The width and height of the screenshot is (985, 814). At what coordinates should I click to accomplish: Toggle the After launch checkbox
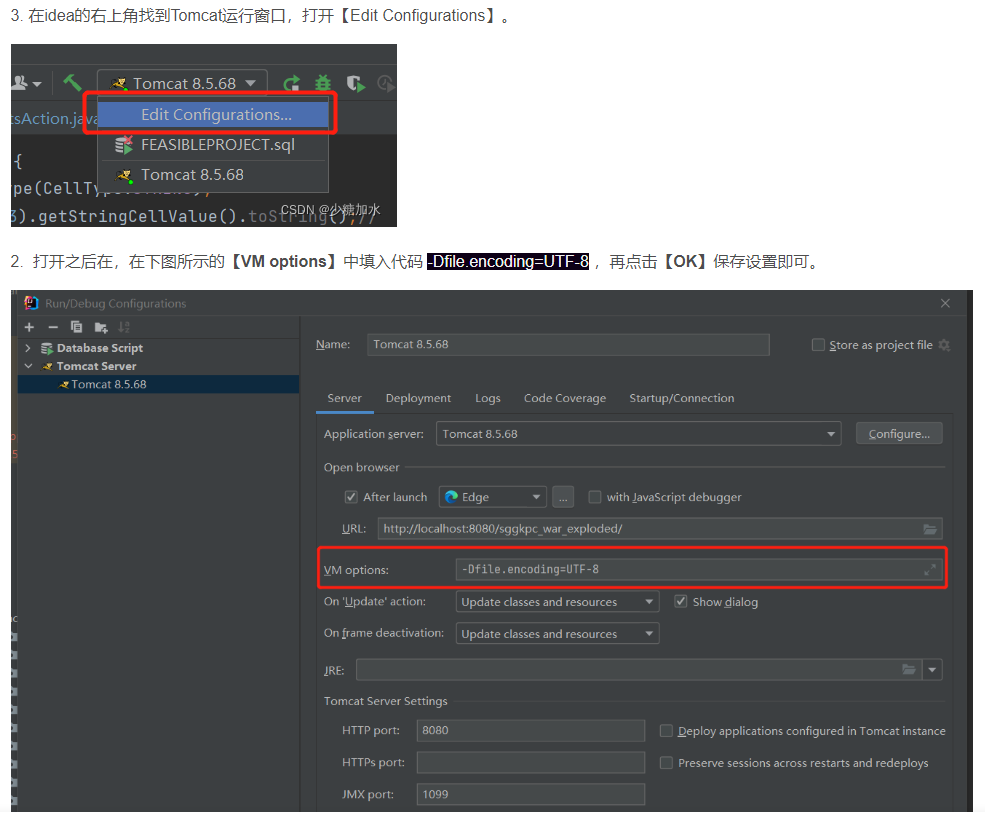[351, 497]
